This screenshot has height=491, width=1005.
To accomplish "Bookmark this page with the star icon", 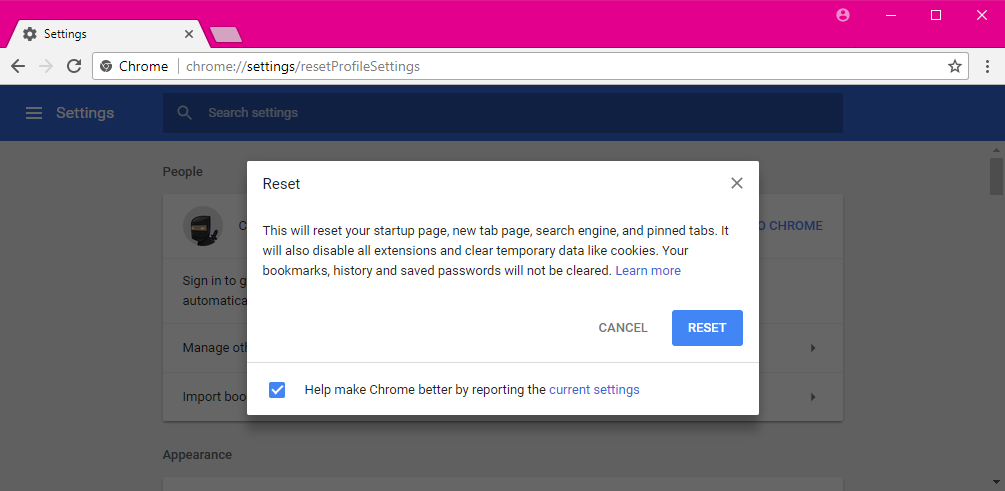I will [x=954, y=66].
